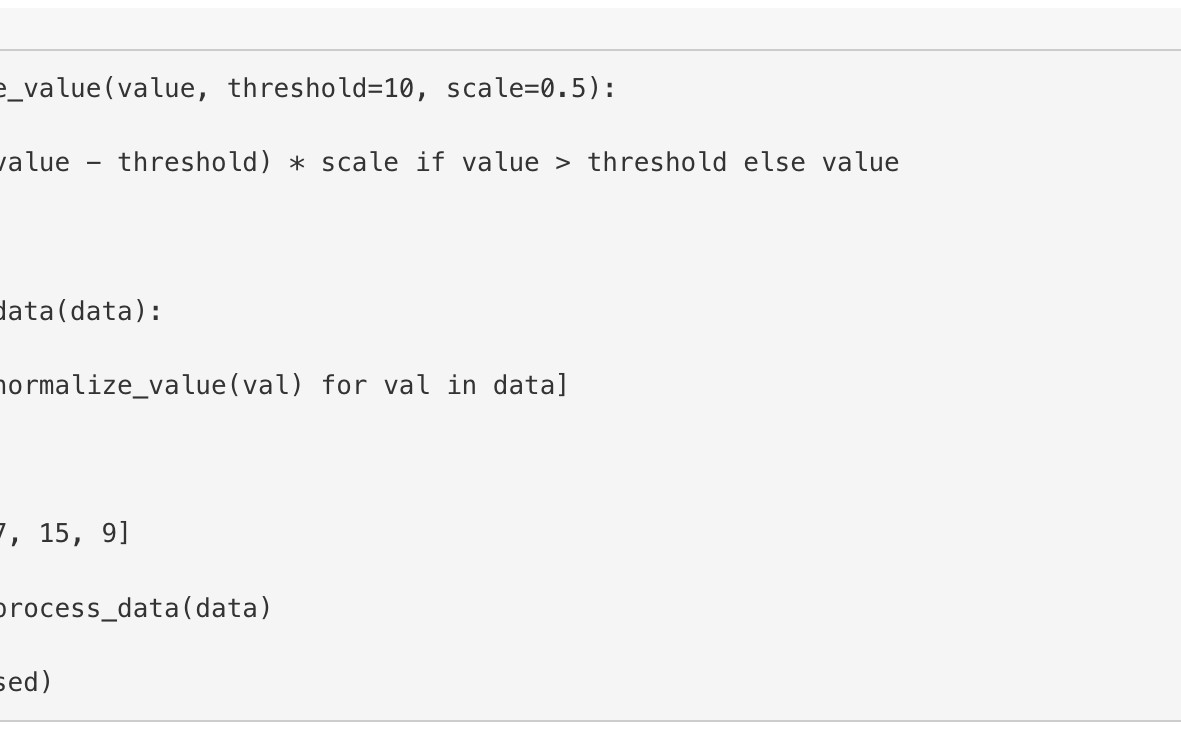This screenshot has width=1181, height=738.
Task: Click the '>' comparison operator
Action: point(563,163)
